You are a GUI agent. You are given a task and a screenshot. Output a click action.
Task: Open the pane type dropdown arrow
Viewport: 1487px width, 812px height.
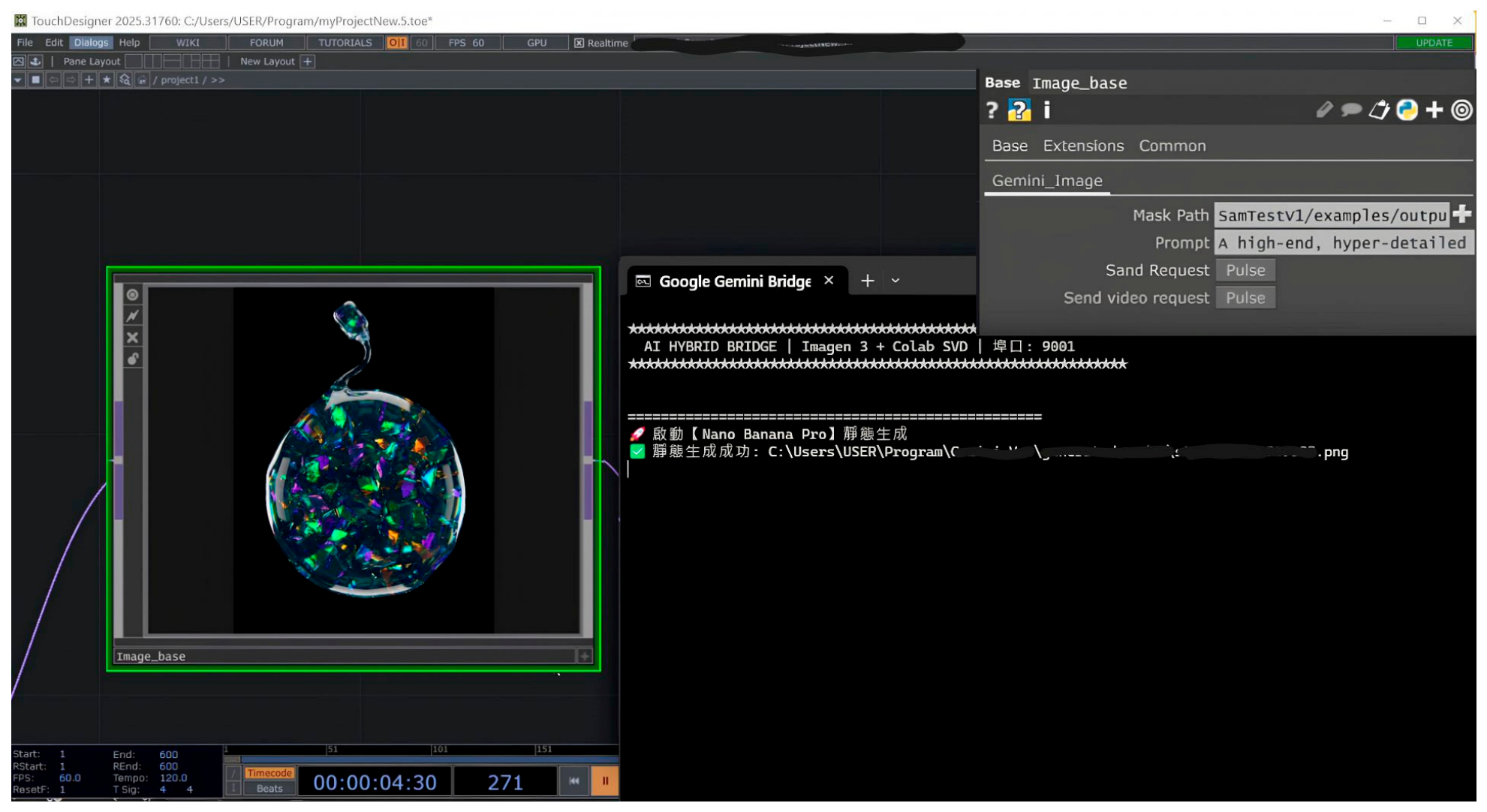point(18,80)
